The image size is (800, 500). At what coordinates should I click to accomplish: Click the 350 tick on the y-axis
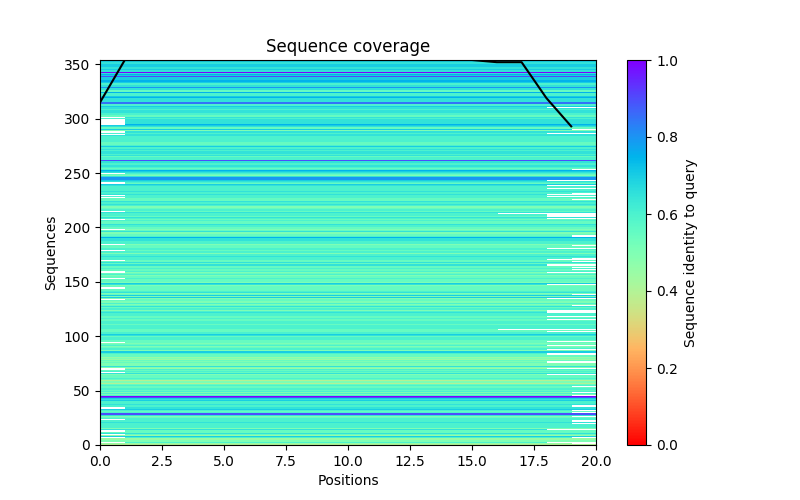(x=81, y=65)
